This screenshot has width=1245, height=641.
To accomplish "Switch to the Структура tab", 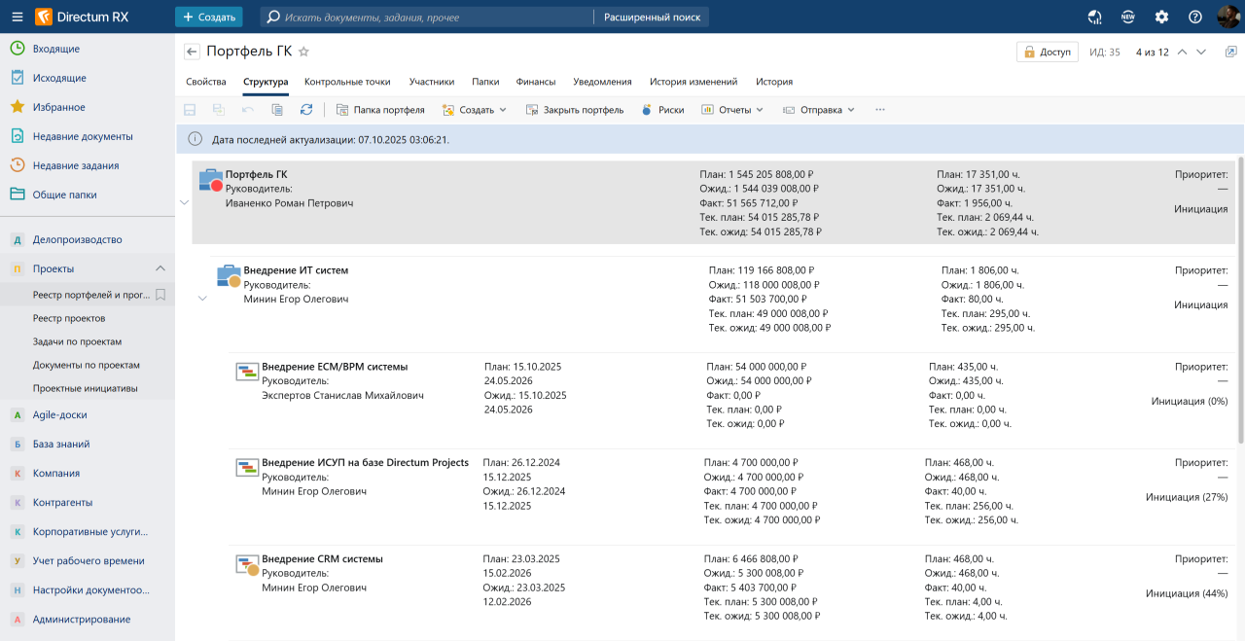I will point(265,82).
